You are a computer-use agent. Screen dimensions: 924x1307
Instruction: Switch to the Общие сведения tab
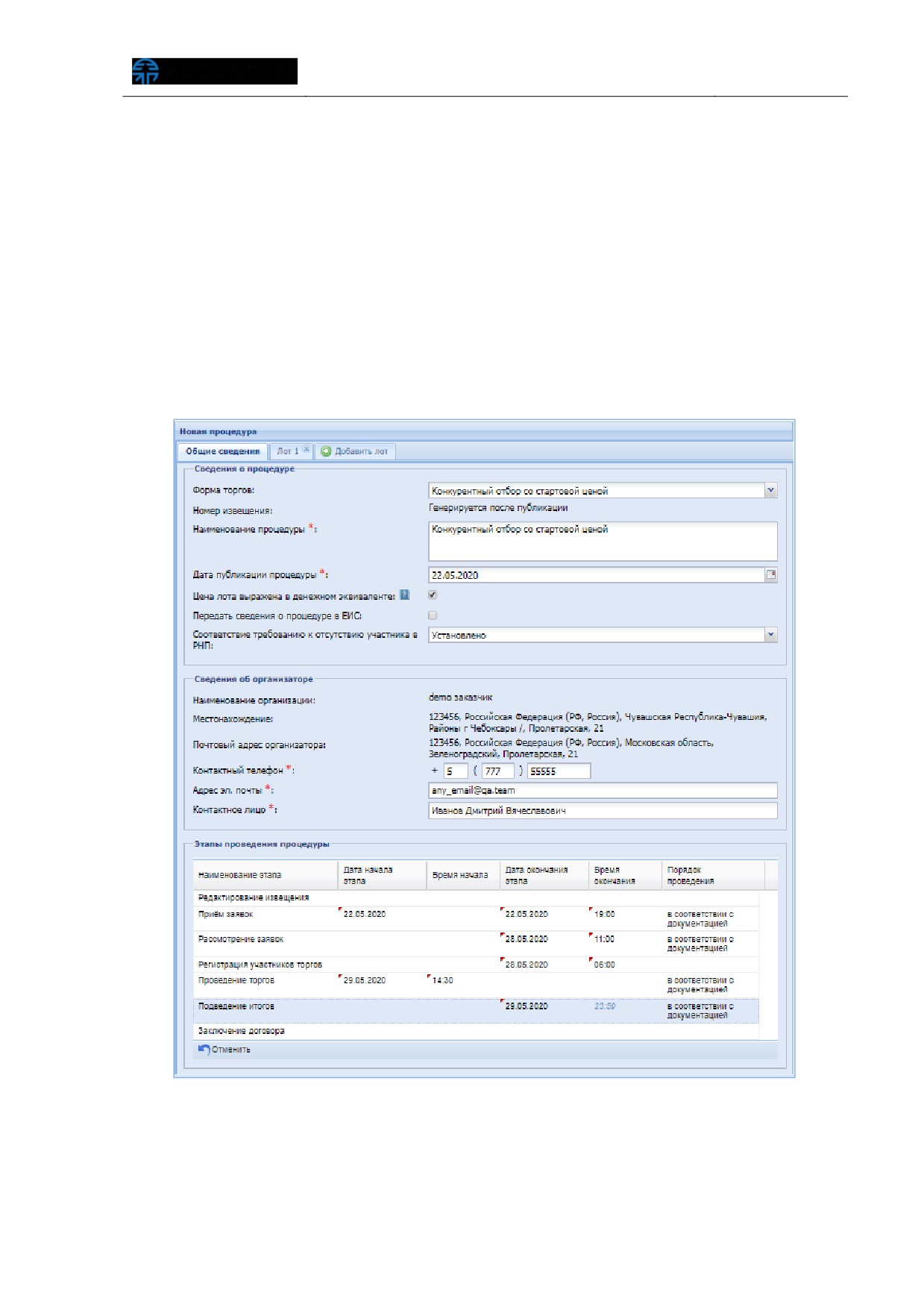(x=222, y=451)
